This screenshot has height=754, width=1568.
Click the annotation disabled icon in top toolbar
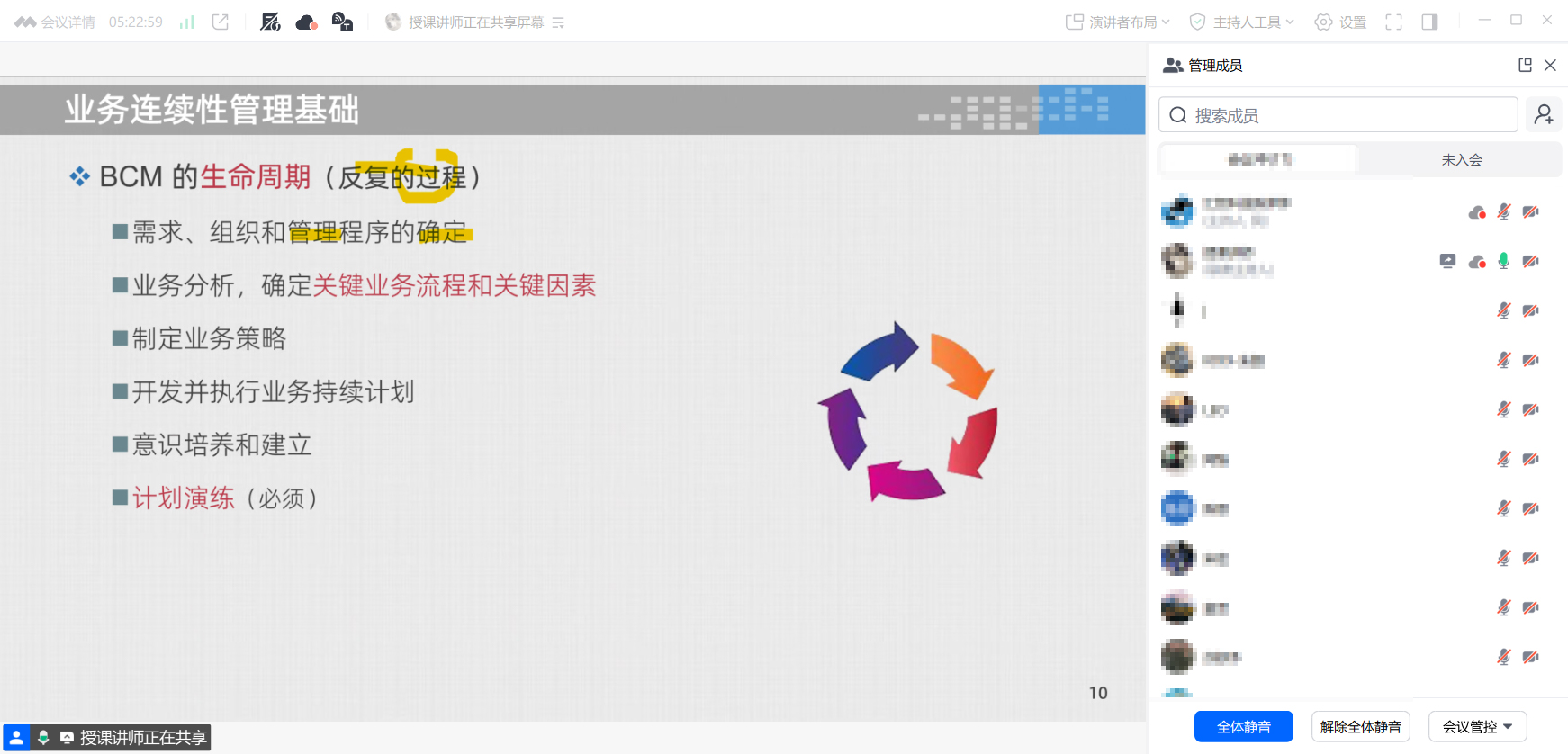270,22
